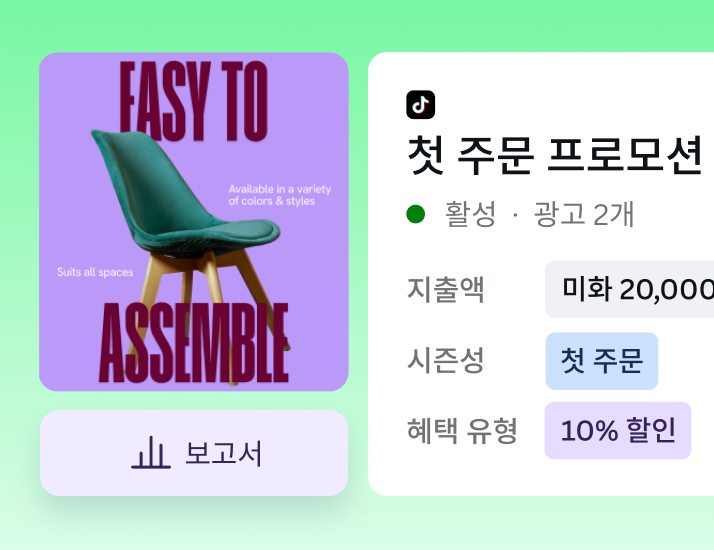
Task: Open the 보고서 report button
Action: tap(194, 453)
